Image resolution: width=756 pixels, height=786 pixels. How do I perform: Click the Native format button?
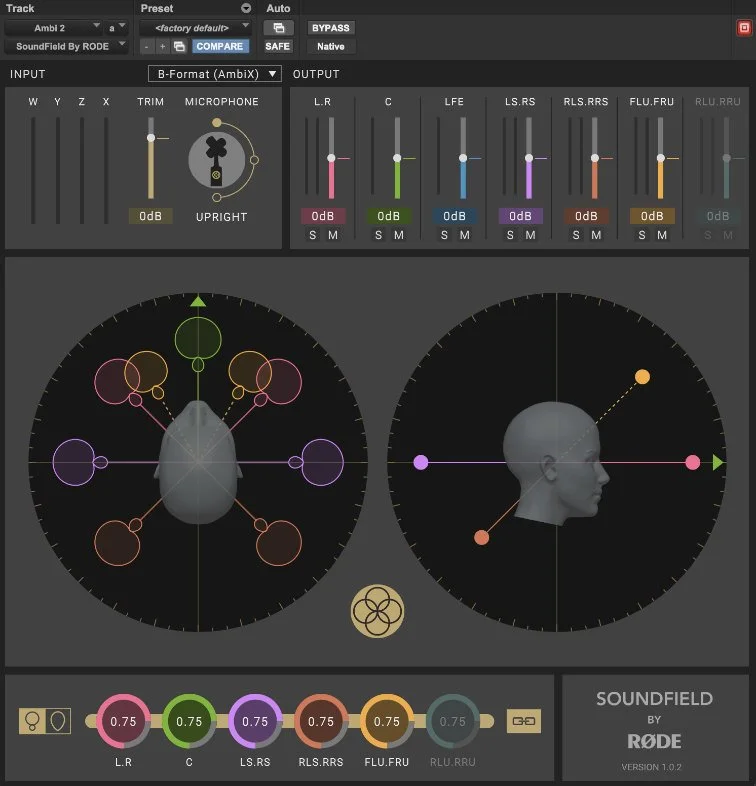click(330, 46)
